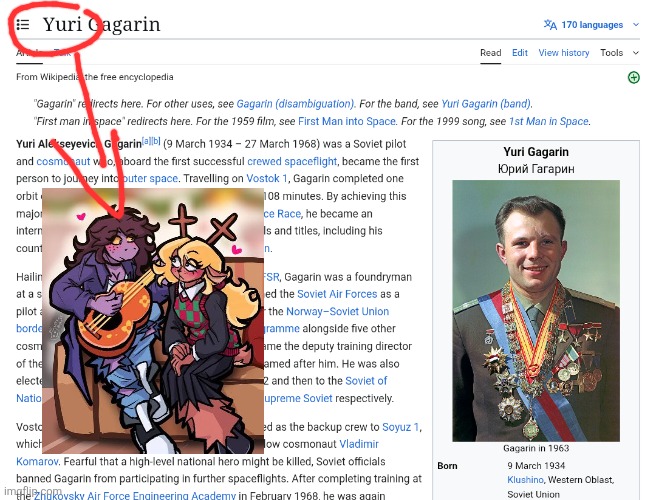Switch to the Read tab

[490, 53]
